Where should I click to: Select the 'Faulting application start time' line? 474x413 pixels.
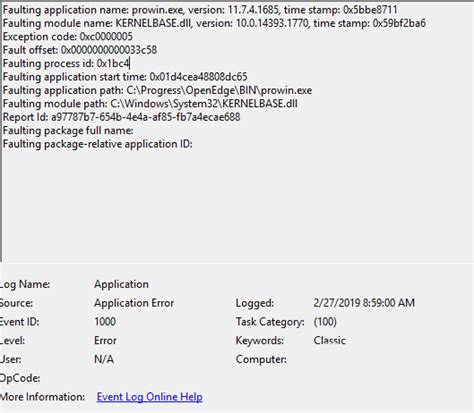click(x=125, y=77)
